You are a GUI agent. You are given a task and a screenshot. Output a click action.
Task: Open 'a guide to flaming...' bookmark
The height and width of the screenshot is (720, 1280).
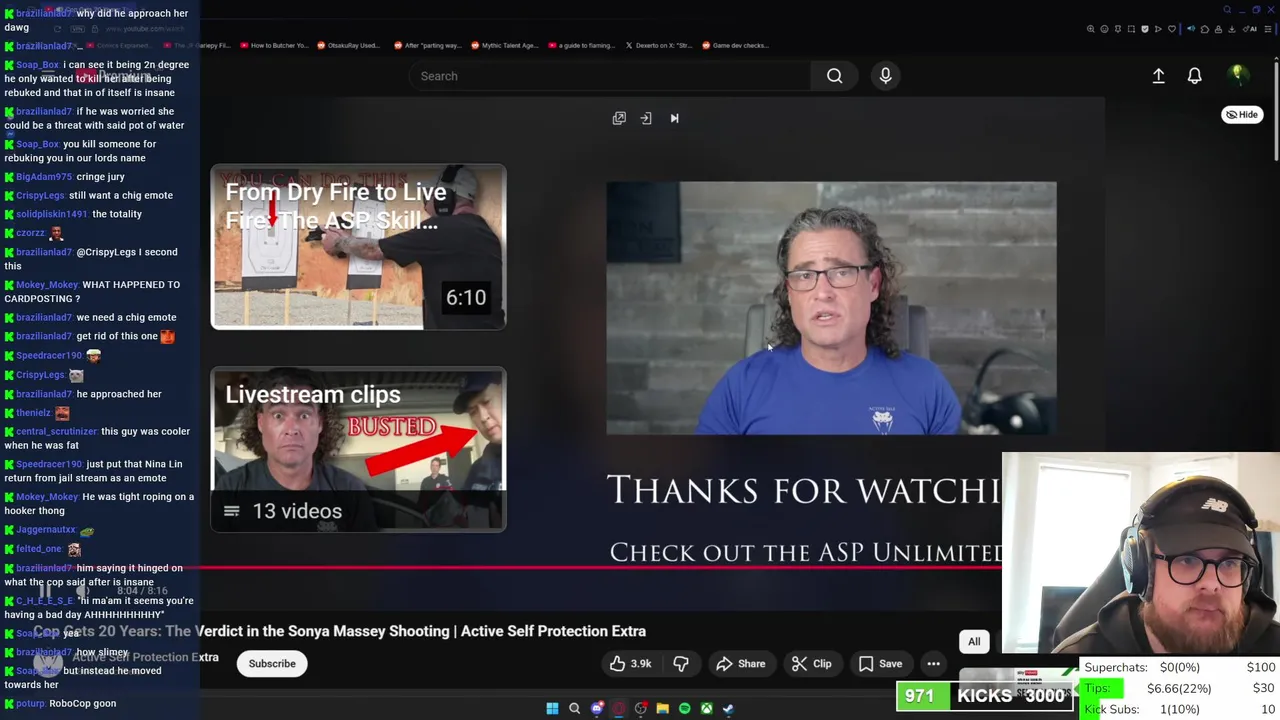pos(581,45)
